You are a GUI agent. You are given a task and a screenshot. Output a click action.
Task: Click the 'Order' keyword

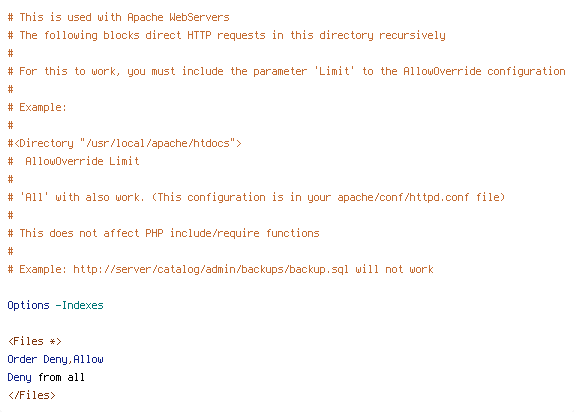[x=22, y=359]
